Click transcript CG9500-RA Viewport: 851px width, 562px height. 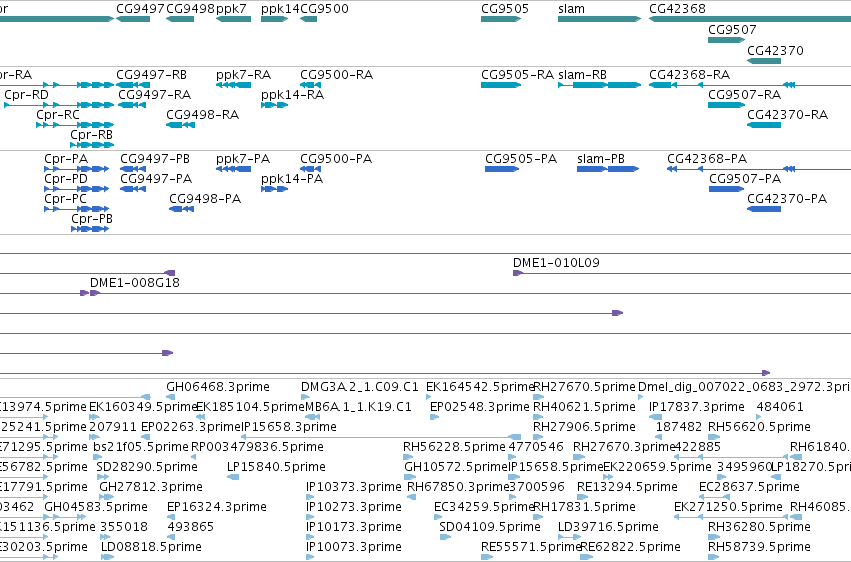point(336,75)
